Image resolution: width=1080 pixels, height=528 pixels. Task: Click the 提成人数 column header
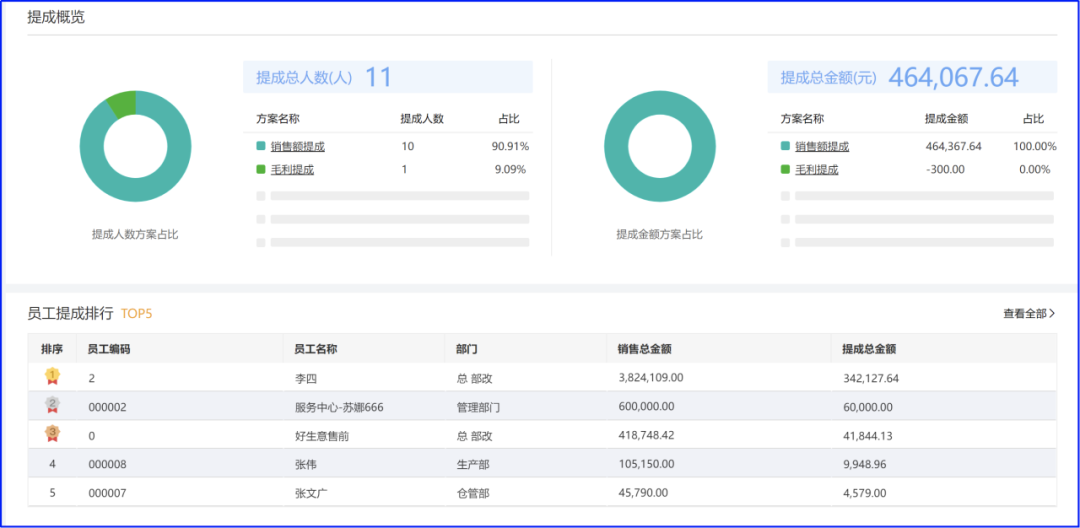(x=422, y=119)
